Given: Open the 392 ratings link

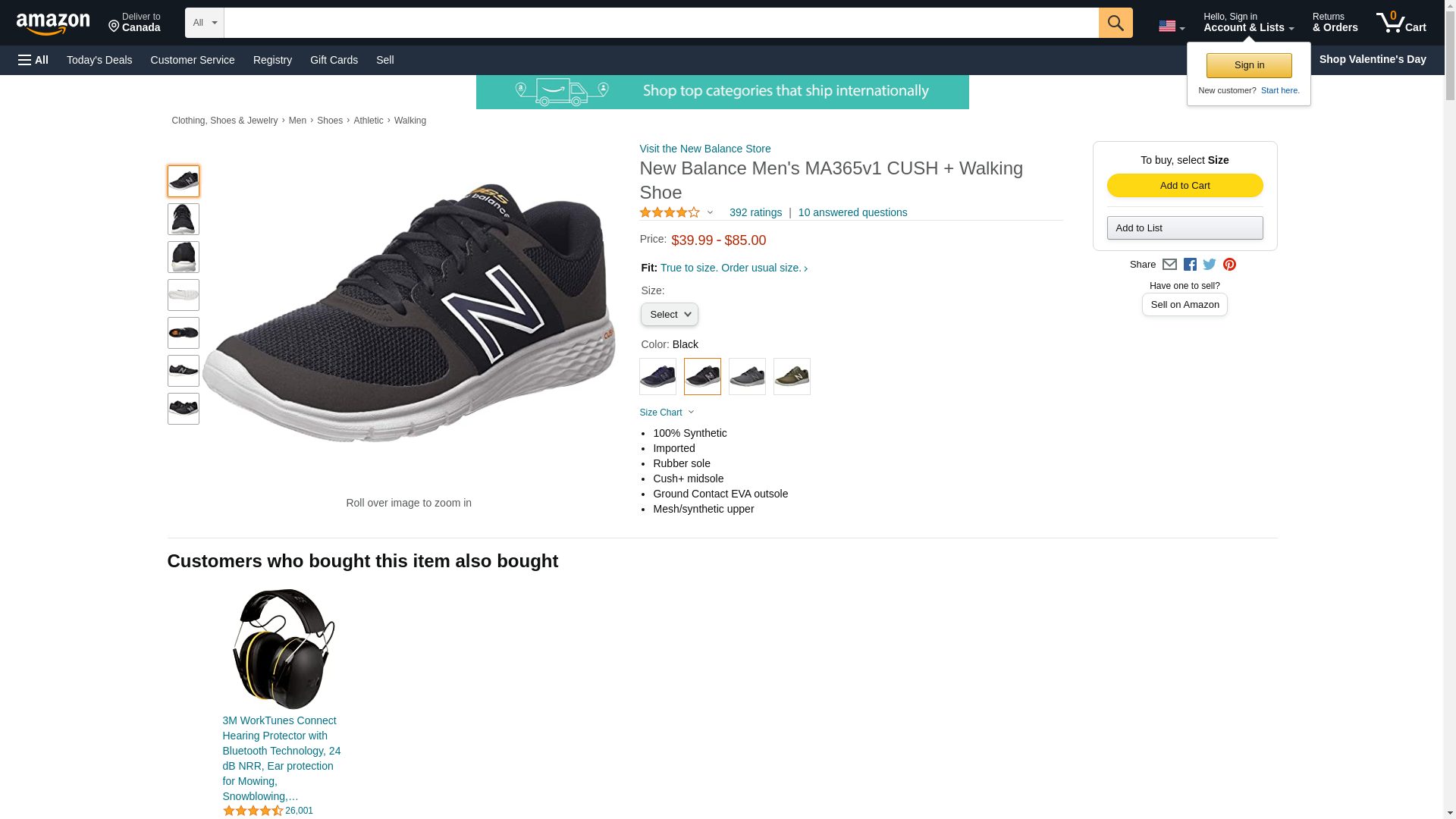Looking at the screenshot, I should click(x=755, y=213).
